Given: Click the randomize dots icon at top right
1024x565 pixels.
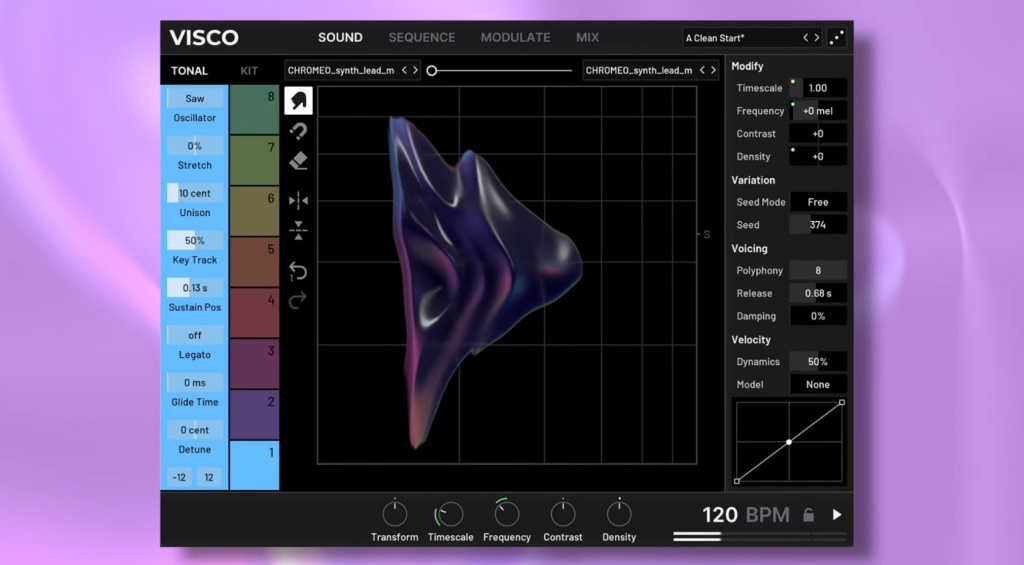Looking at the screenshot, I should (x=837, y=38).
